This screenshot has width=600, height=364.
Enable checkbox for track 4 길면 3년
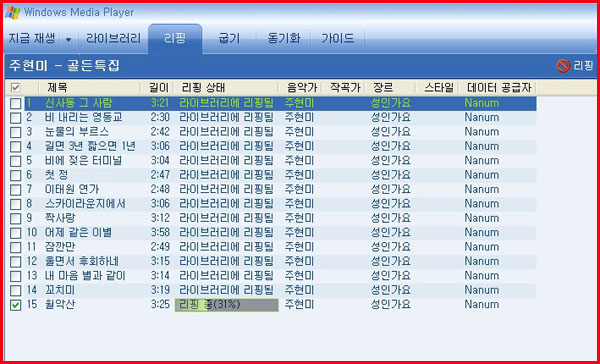(x=15, y=147)
